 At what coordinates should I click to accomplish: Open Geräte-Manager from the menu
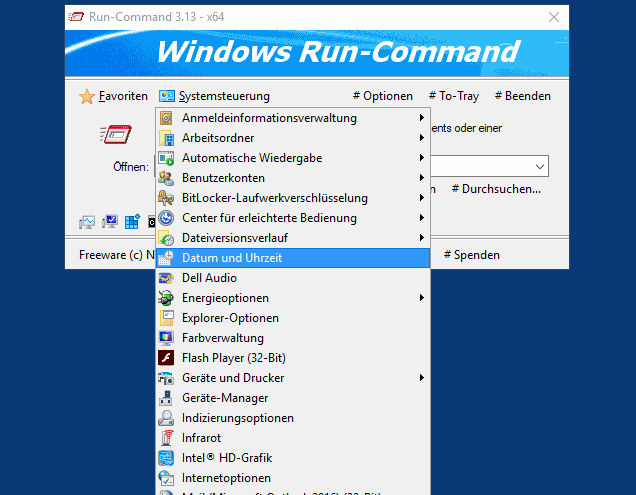[x=293, y=398]
